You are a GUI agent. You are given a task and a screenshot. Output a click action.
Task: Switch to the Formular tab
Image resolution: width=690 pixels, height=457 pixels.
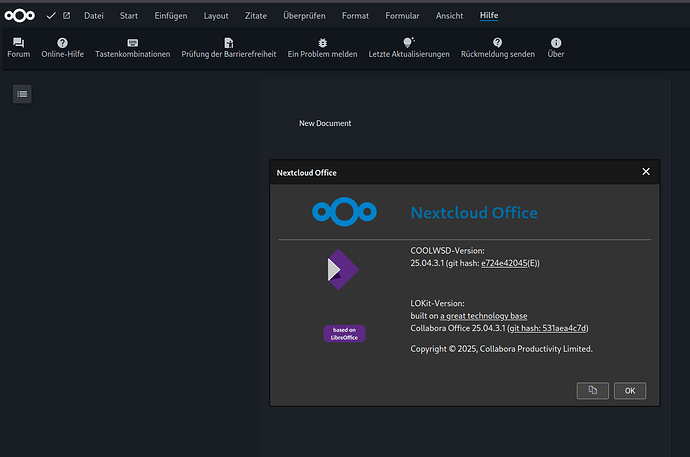(402, 16)
